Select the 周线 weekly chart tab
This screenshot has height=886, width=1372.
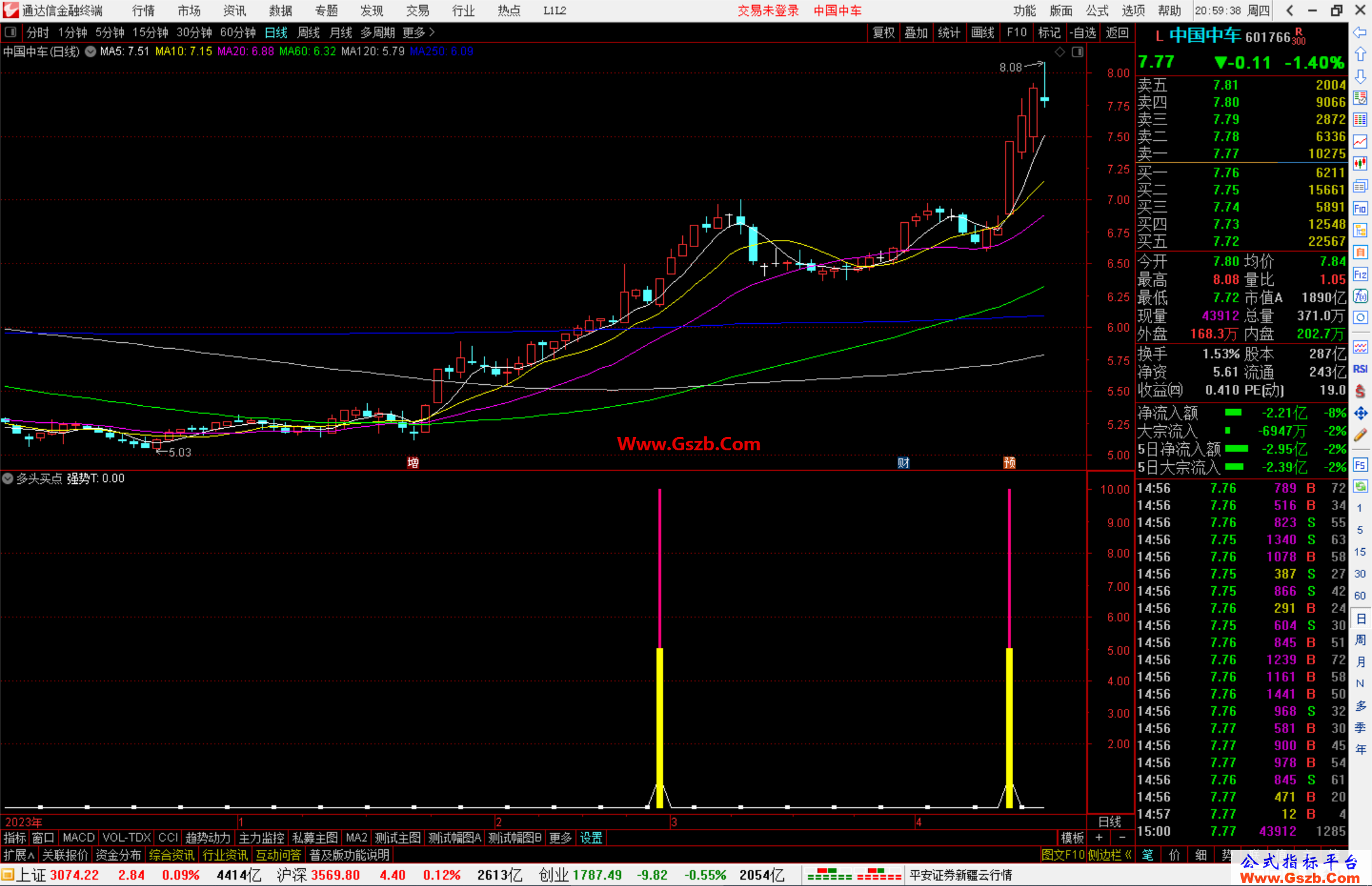coord(309,32)
